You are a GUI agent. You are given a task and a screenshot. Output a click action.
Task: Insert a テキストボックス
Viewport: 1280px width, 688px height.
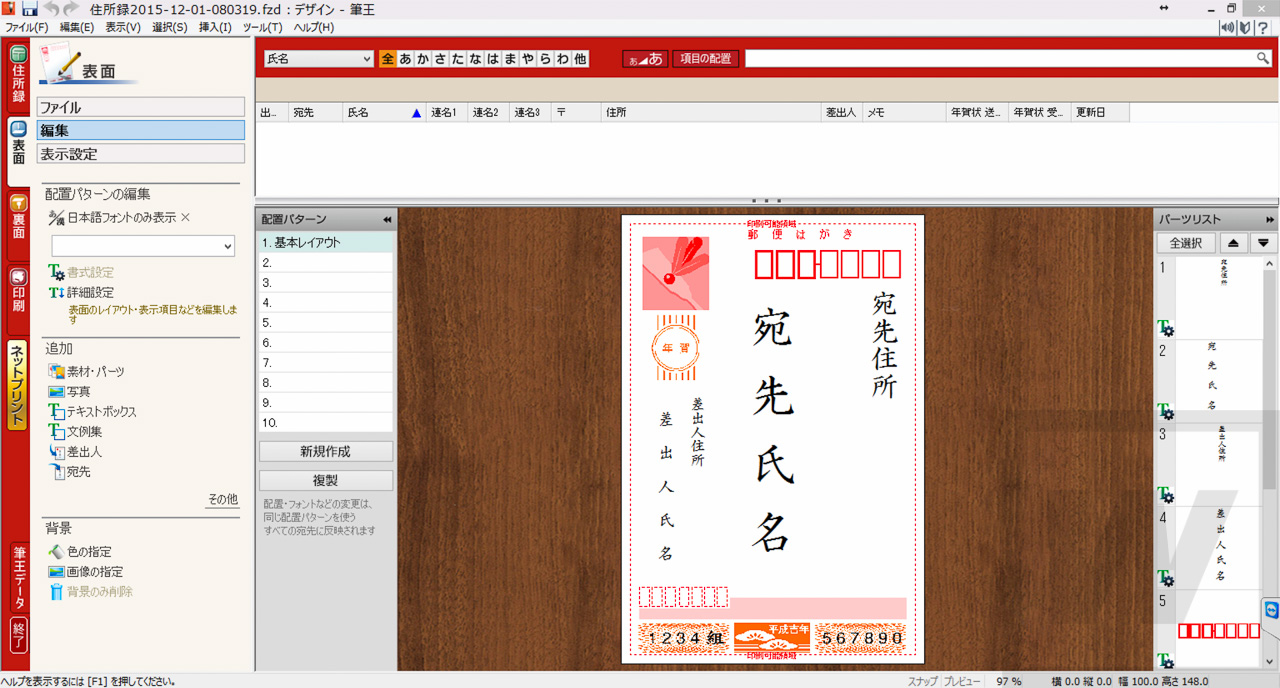click(92, 412)
